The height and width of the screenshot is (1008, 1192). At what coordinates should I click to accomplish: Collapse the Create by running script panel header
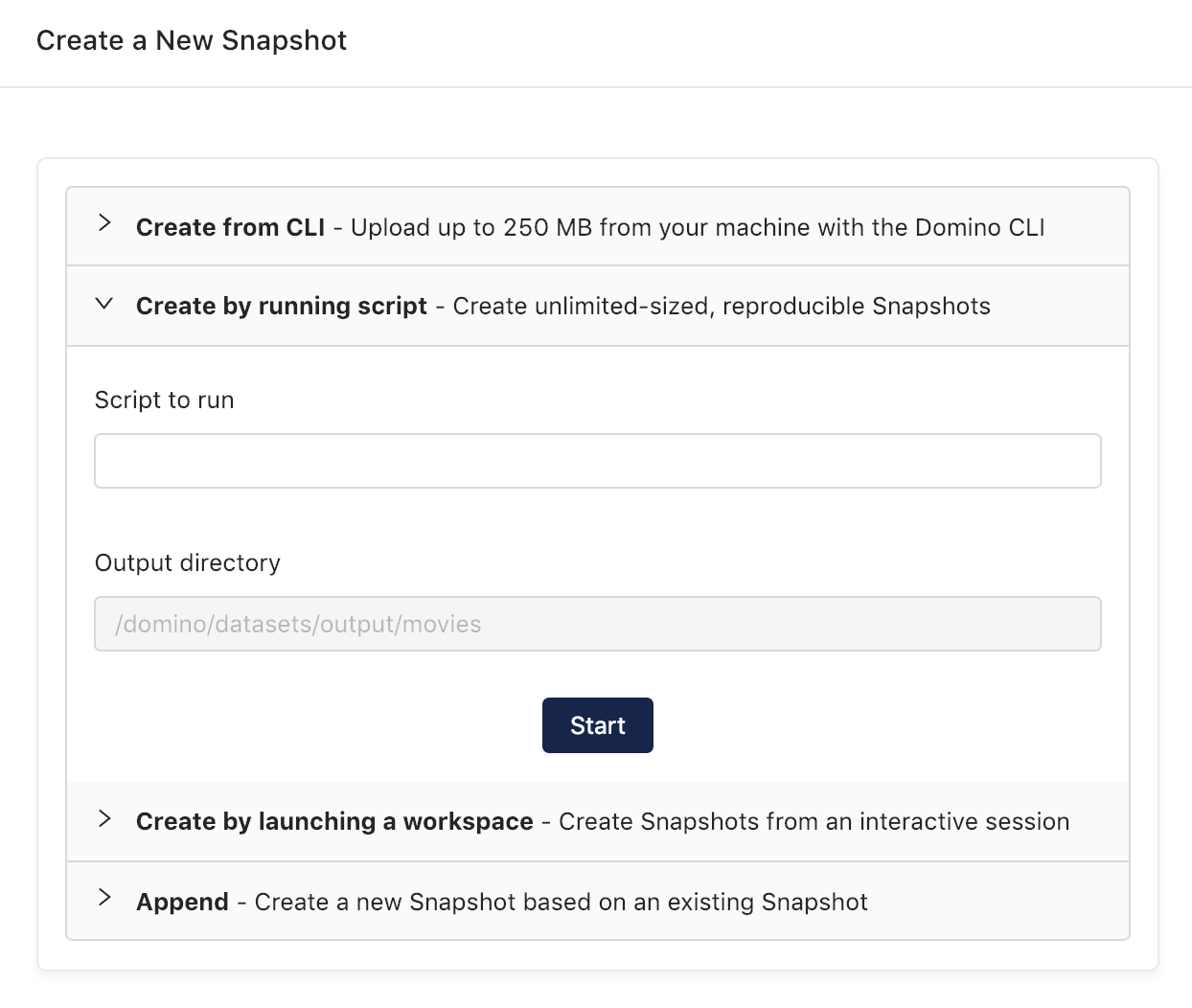pyautogui.click(x=598, y=306)
